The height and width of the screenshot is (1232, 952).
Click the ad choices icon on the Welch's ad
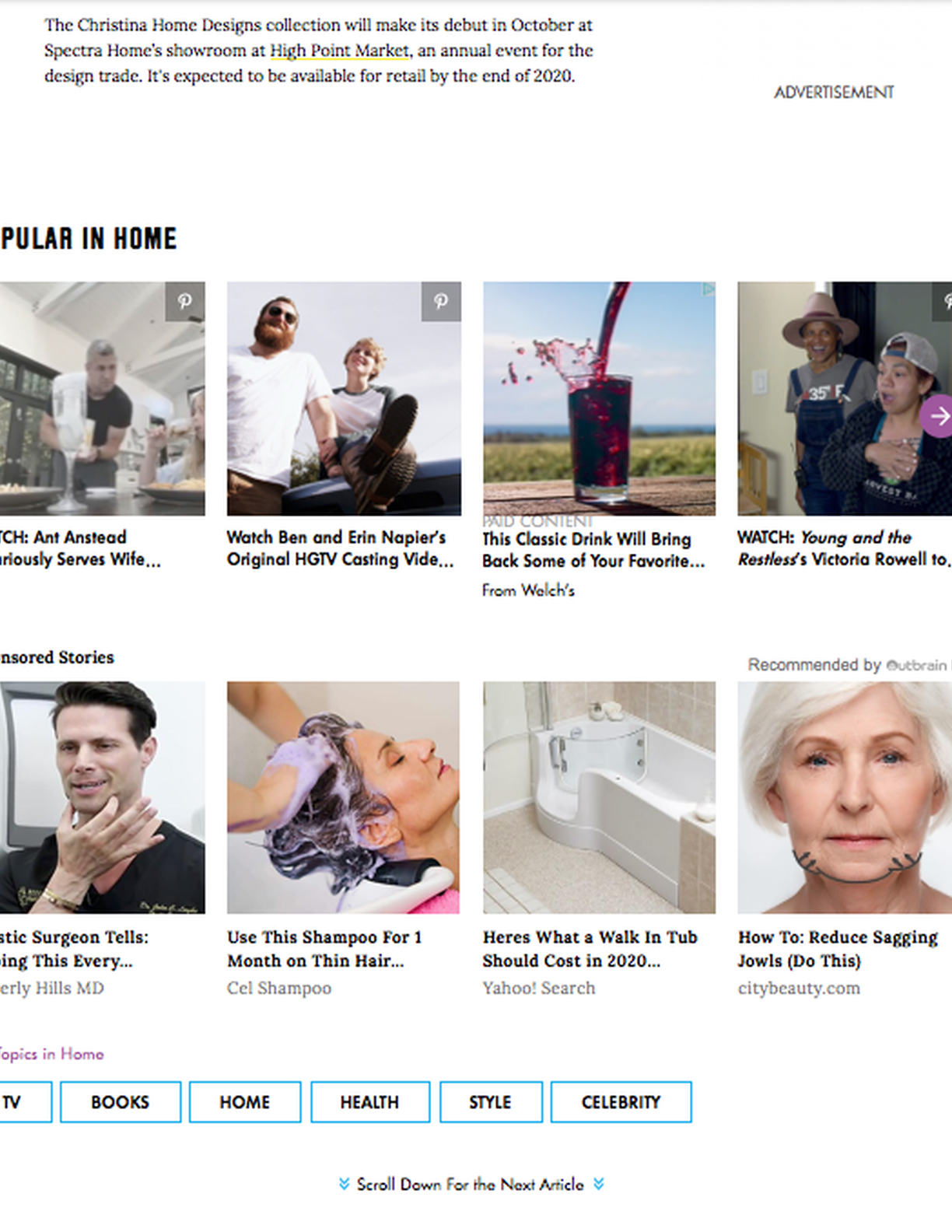tap(709, 289)
